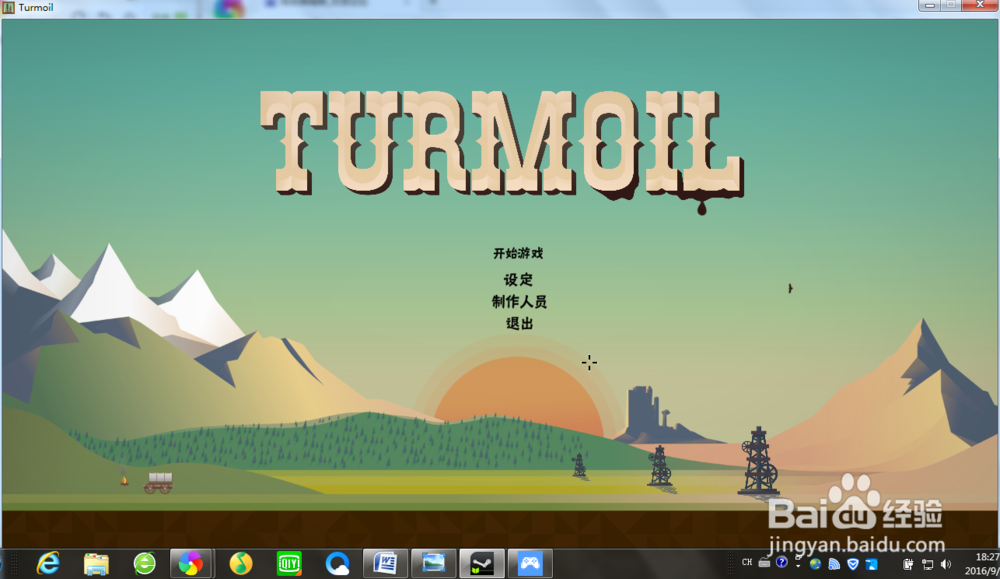
Task: Open the on-screen keyboard tray icon
Action: [x=764, y=562]
